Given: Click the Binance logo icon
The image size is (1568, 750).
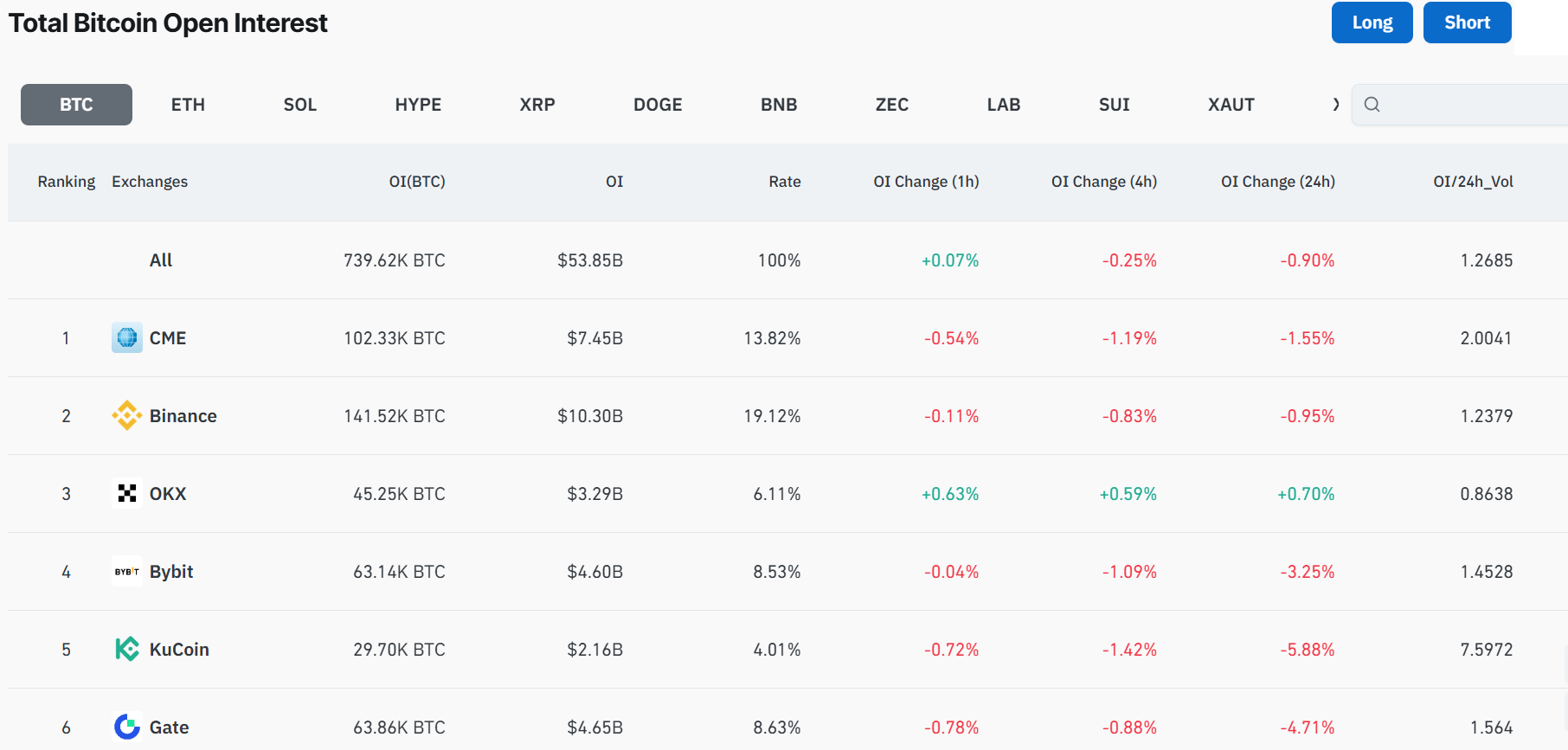Looking at the screenshot, I should (127, 415).
